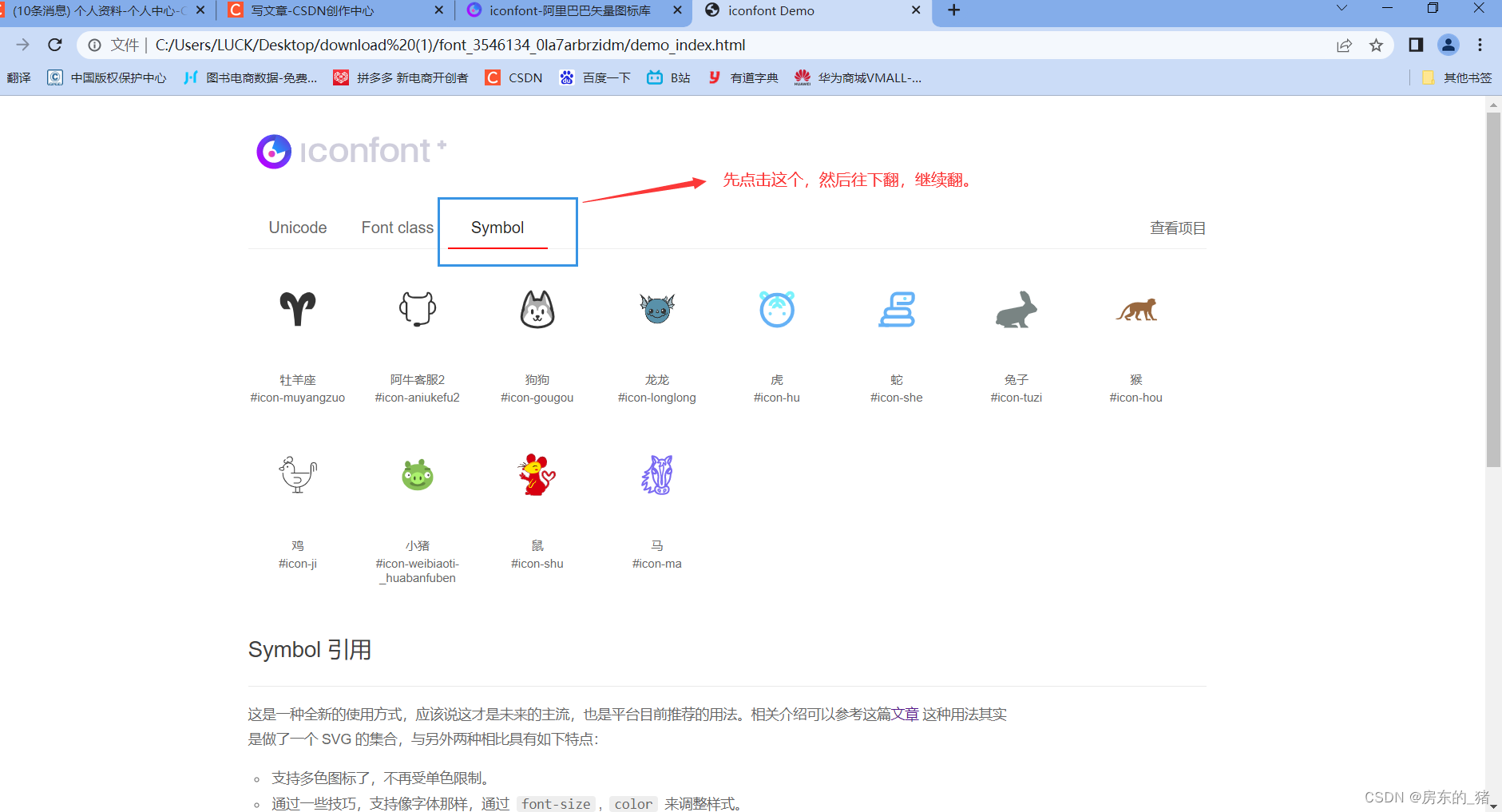Click the 虎 tiger icon
The width and height of the screenshot is (1502, 812).
pos(777,309)
